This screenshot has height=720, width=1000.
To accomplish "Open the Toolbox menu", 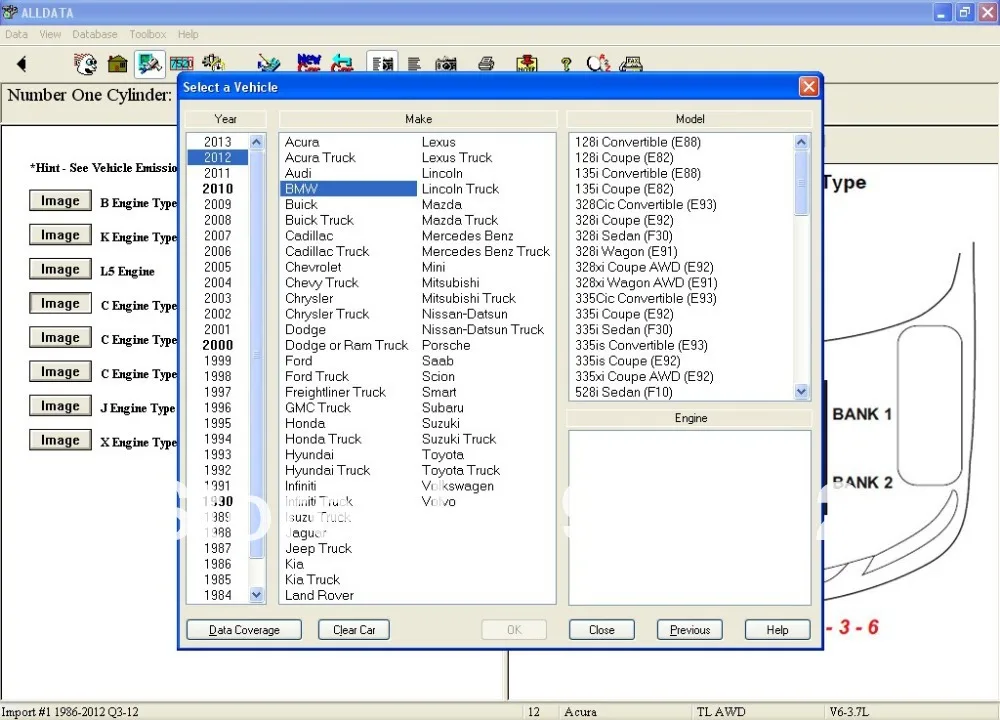I will click(148, 34).
